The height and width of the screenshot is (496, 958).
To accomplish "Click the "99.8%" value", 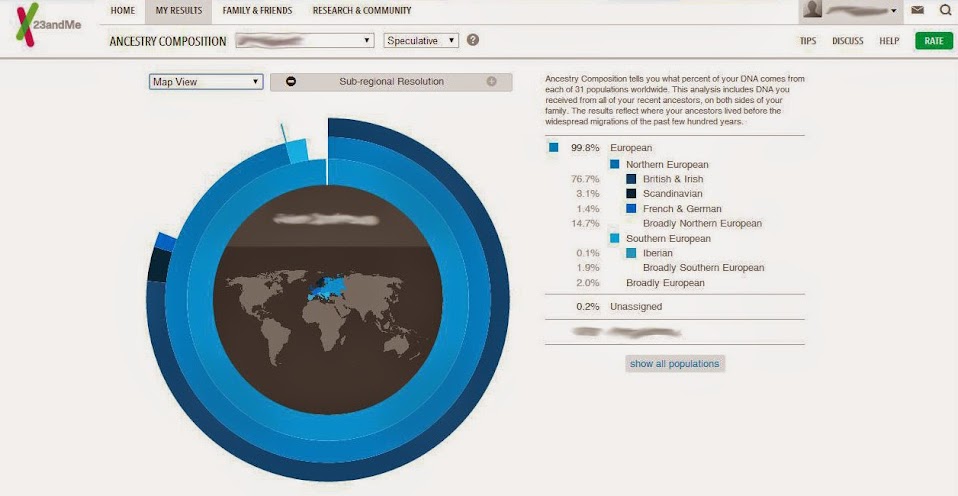I will tap(585, 148).
